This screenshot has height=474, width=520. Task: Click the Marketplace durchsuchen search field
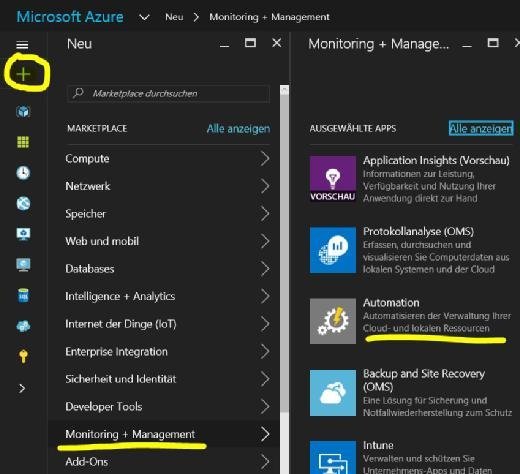tap(168, 94)
